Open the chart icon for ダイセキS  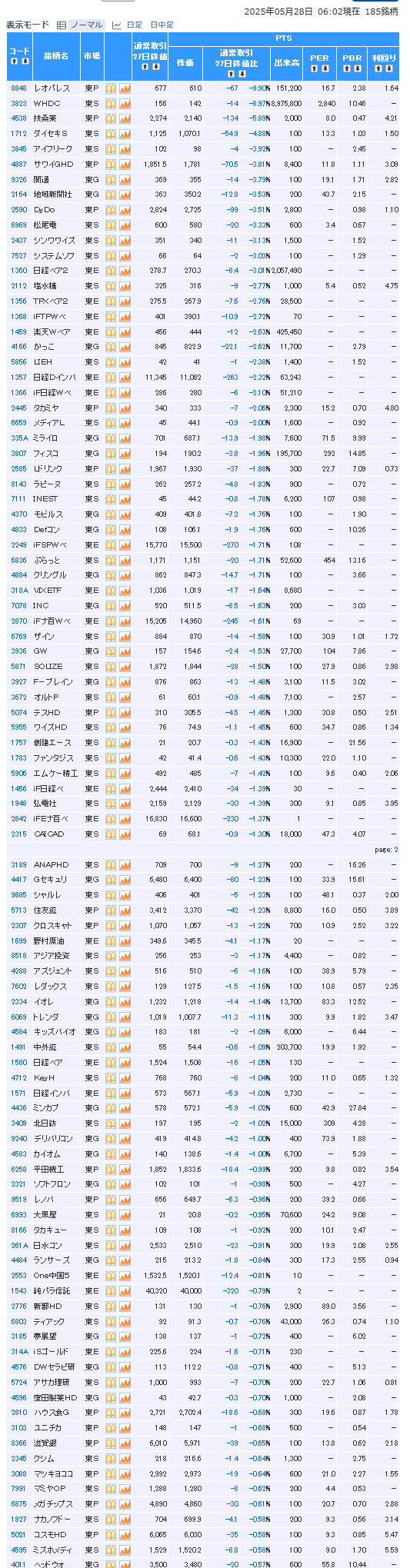(x=125, y=134)
